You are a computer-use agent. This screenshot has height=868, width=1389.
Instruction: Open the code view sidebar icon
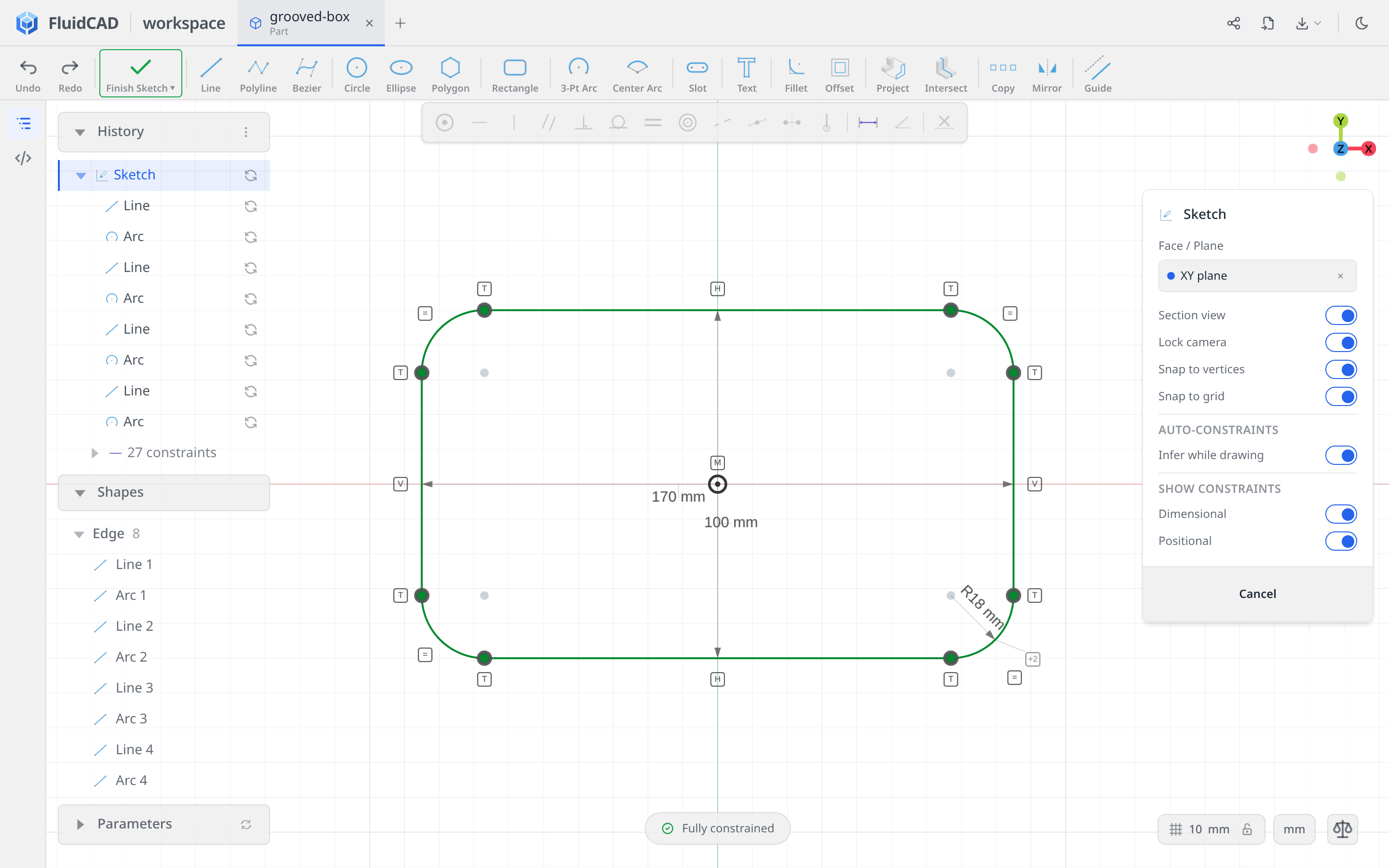[x=24, y=158]
